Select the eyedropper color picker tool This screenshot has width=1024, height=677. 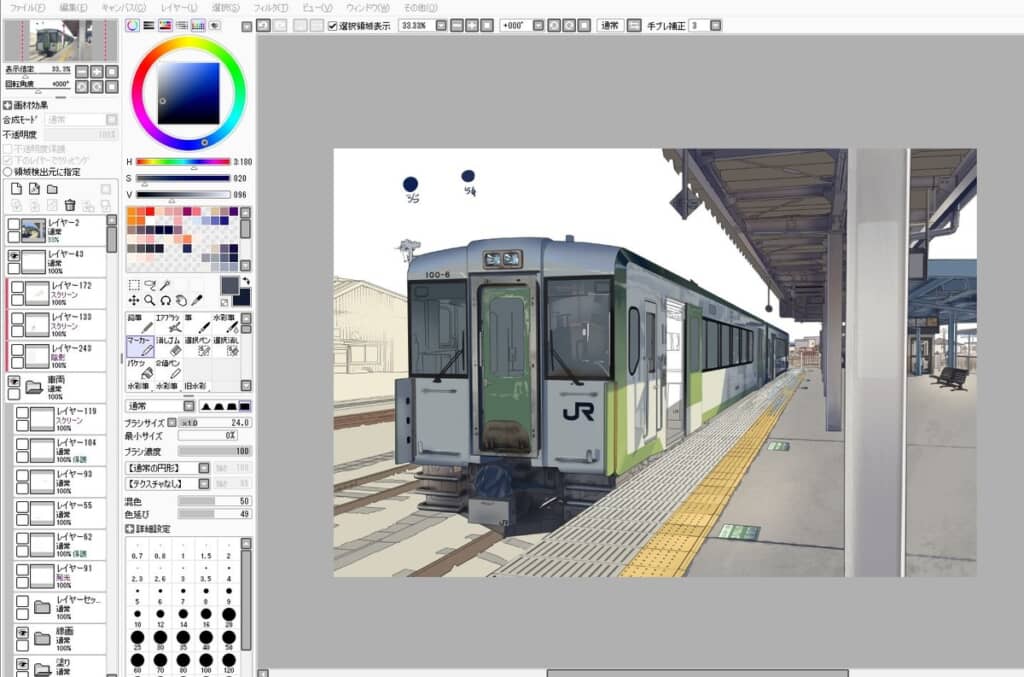197,300
